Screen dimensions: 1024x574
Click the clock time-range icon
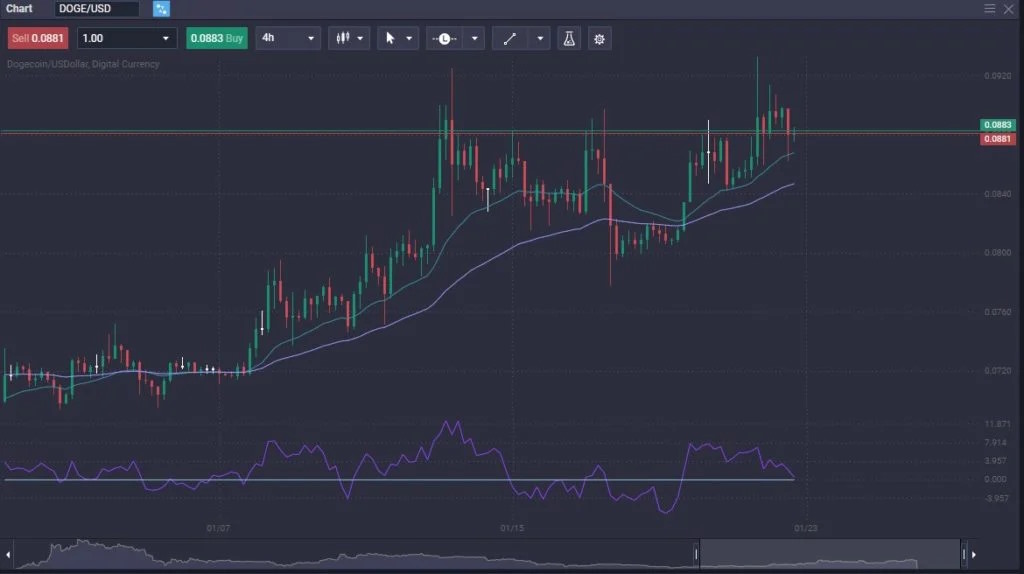point(444,39)
